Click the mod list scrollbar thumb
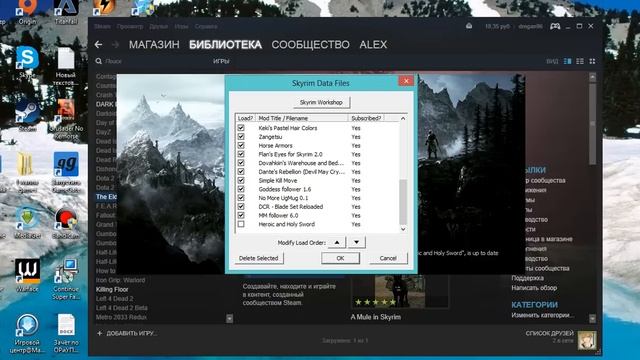640x360 pixels. click(x=403, y=202)
